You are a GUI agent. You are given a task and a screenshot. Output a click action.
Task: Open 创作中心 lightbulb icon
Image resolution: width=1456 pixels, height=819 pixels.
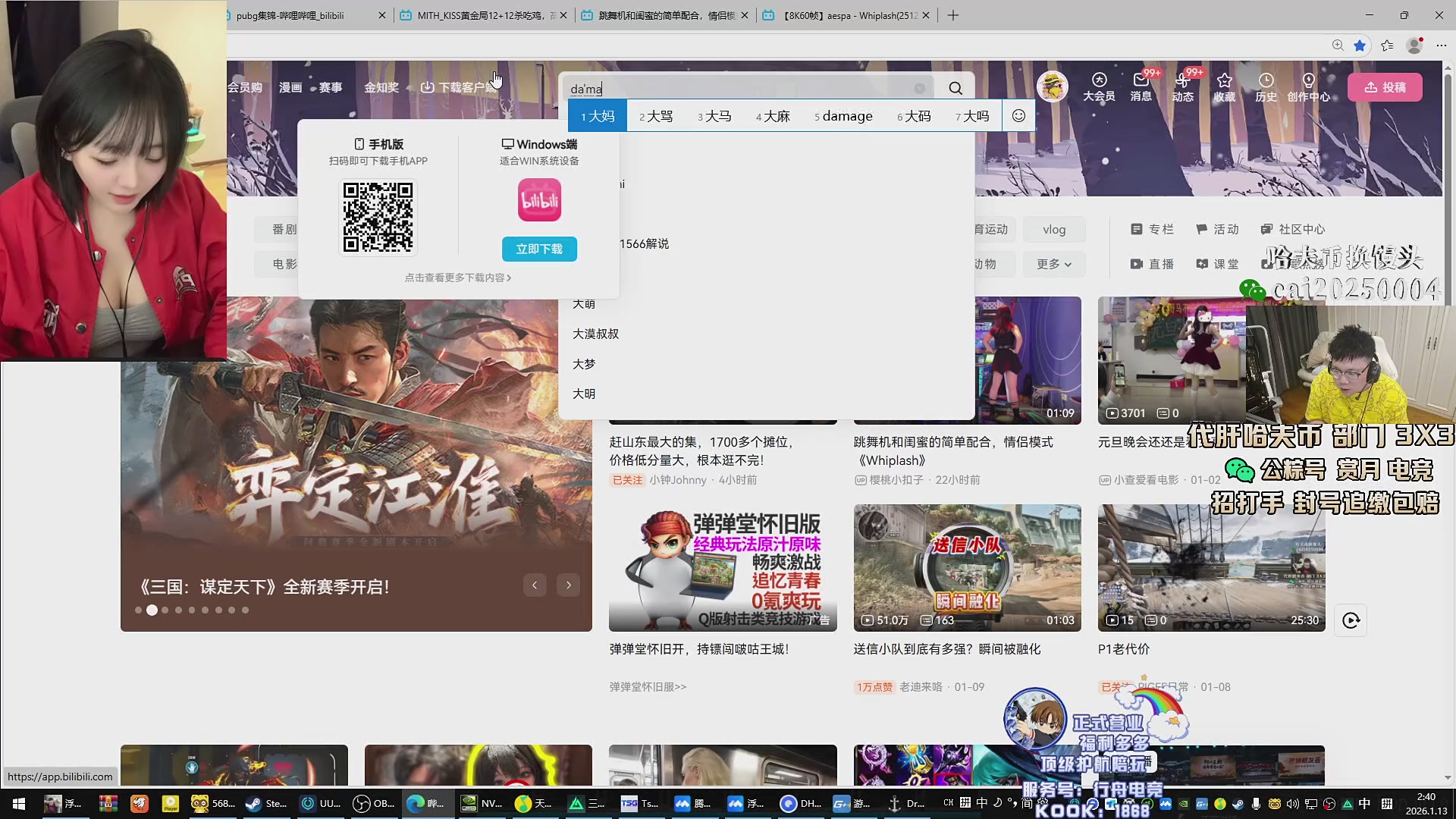click(x=1308, y=80)
